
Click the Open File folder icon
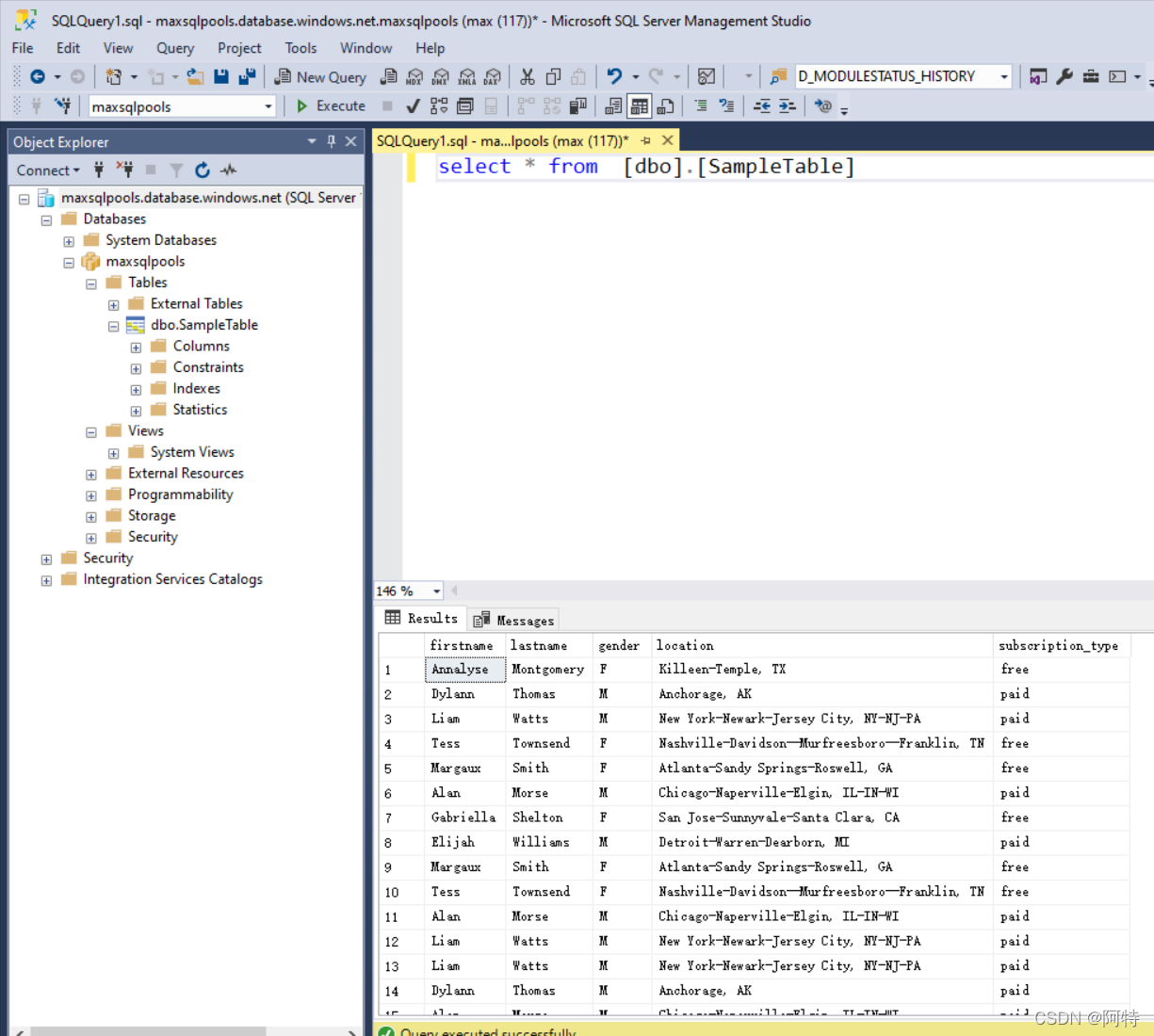click(x=195, y=76)
